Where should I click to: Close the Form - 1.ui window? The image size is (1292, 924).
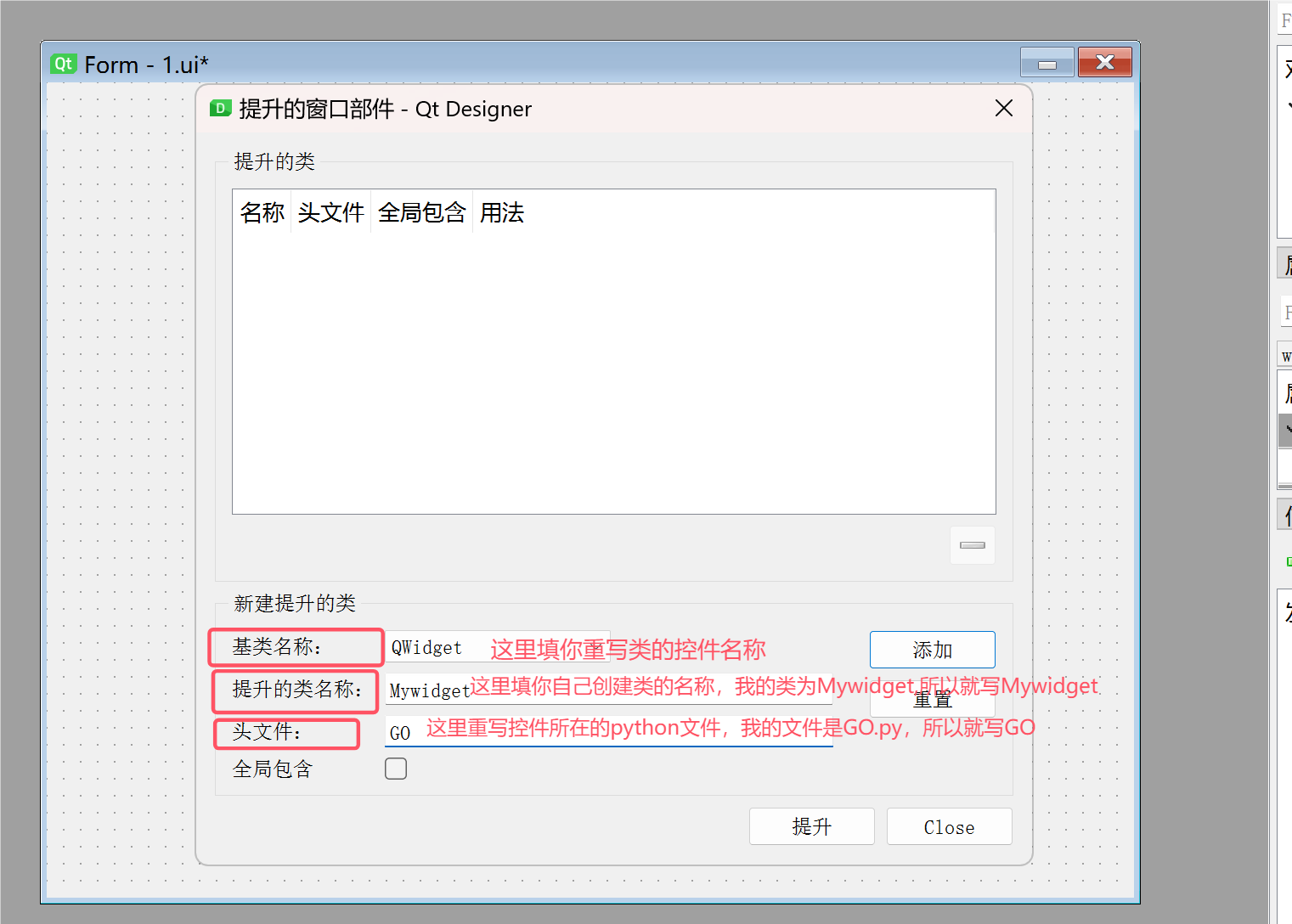(1104, 63)
